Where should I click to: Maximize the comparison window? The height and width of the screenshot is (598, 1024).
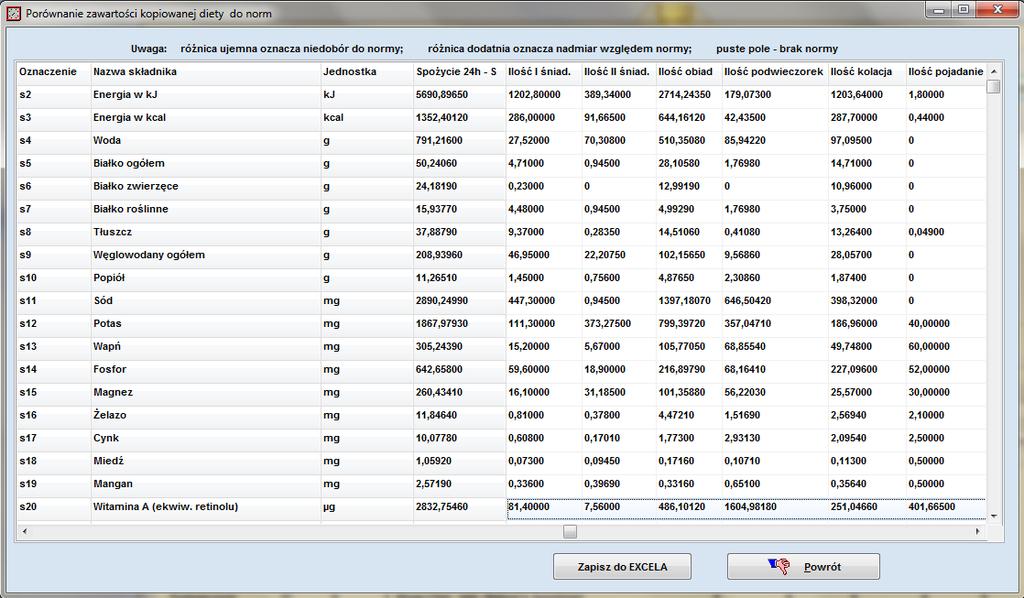click(x=963, y=10)
